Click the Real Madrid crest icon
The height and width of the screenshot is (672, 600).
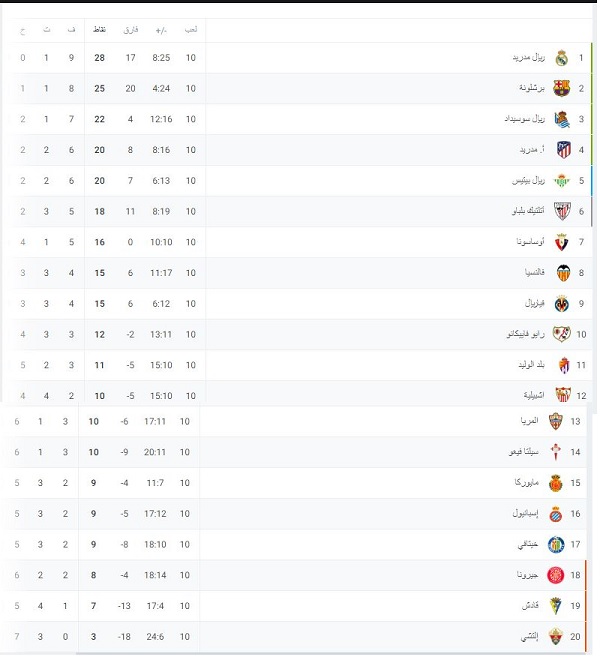coord(562,58)
